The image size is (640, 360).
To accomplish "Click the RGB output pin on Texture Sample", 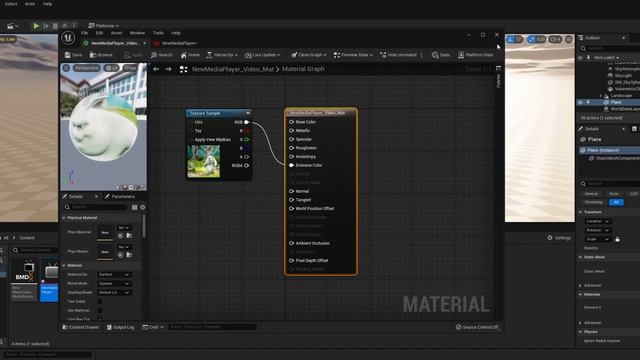I will 247,122.
